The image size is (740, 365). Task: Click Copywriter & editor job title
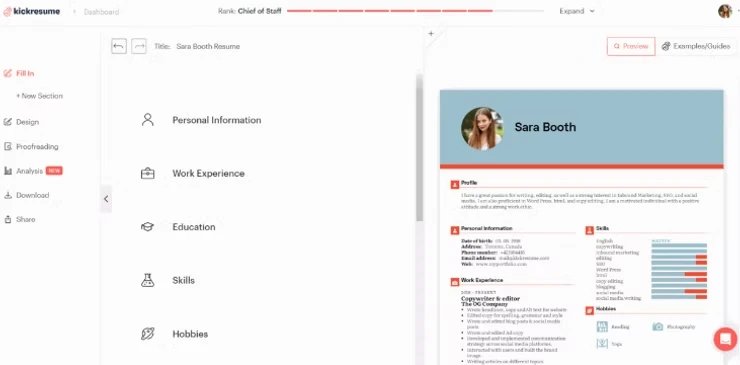tap(490, 298)
